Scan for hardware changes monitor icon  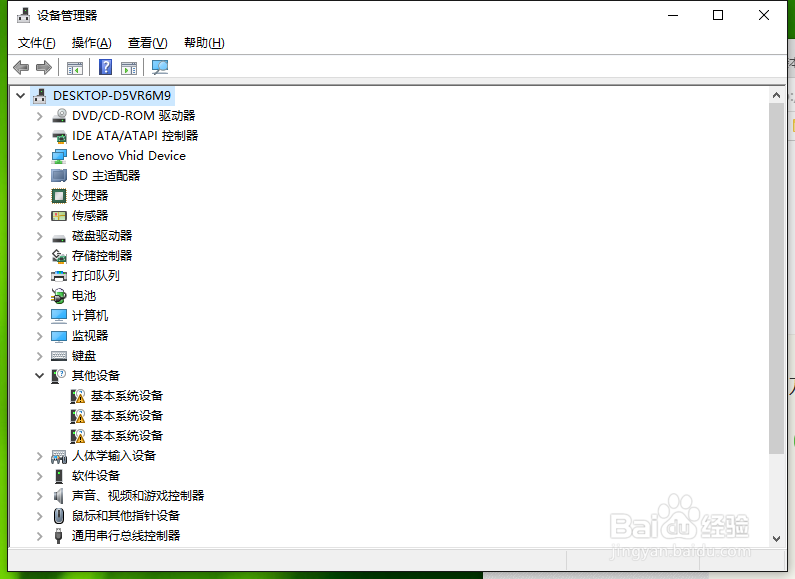[x=160, y=67]
